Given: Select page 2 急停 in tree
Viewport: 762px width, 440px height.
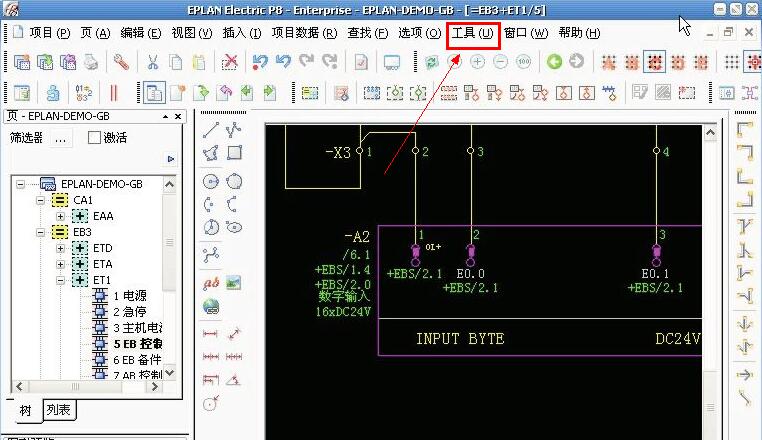Looking at the screenshot, I should [x=130, y=312].
